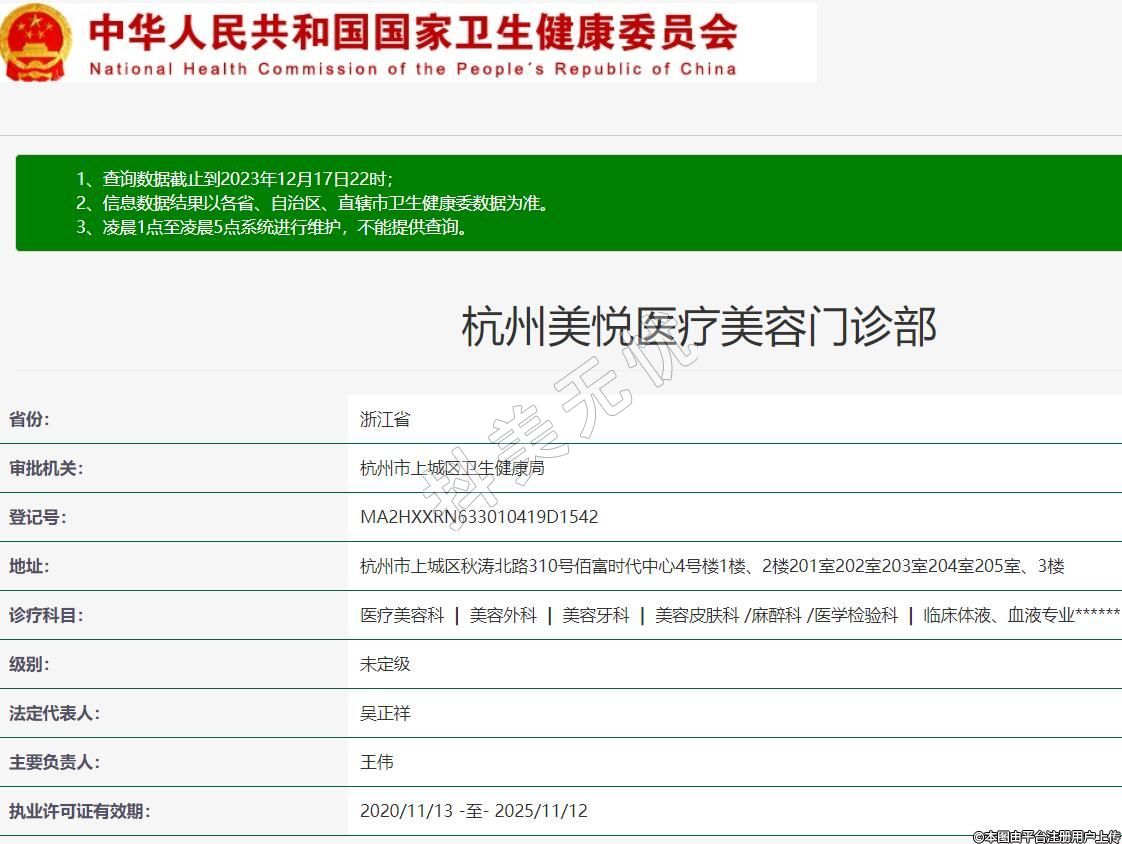Image resolution: width=1122 pixels, height=844 pixels.
Task: Click the English National Health Commission subtitle
Action: pos(413,69)
